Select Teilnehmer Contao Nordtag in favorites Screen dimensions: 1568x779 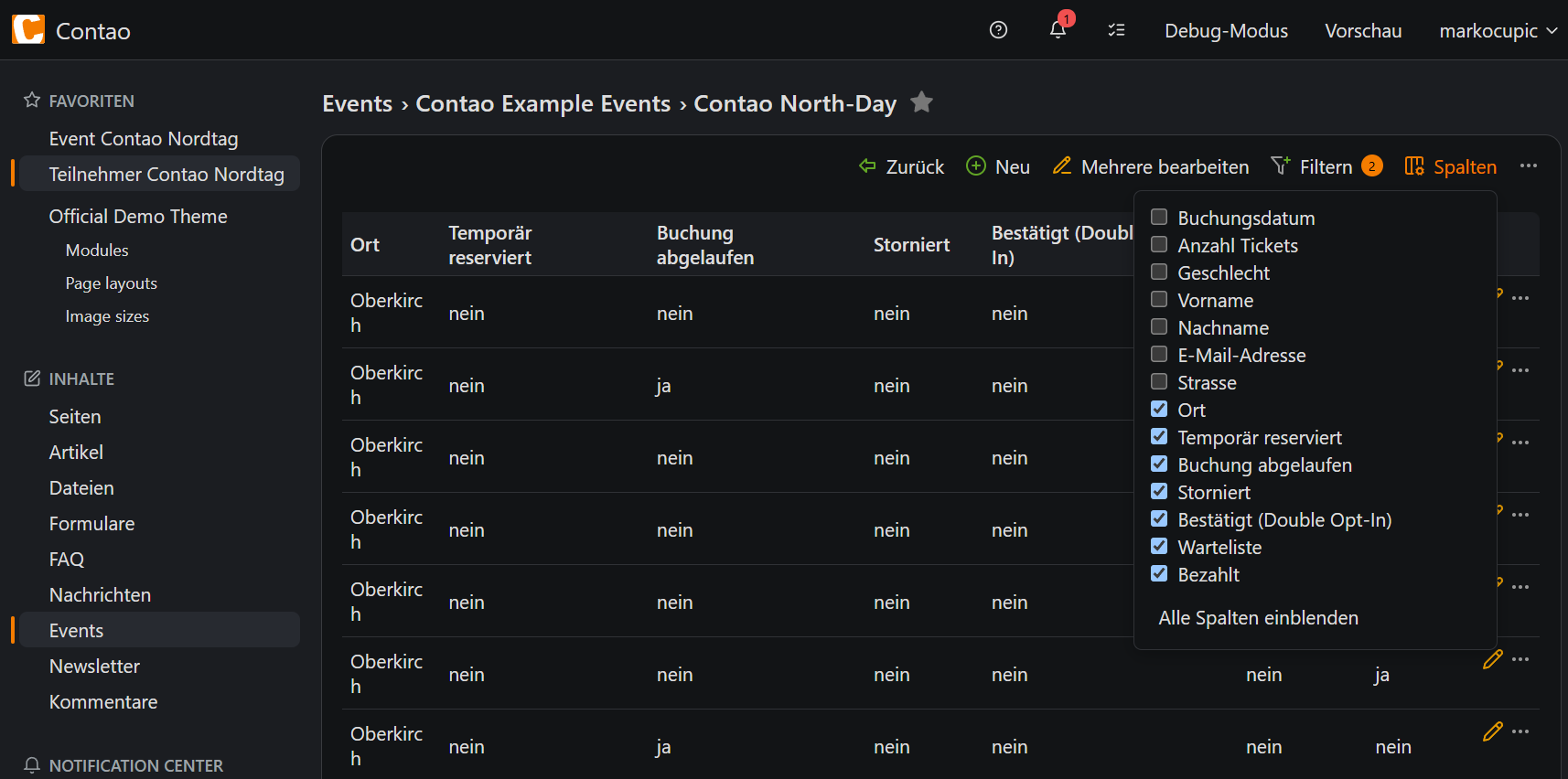click(x=166, y=174)
